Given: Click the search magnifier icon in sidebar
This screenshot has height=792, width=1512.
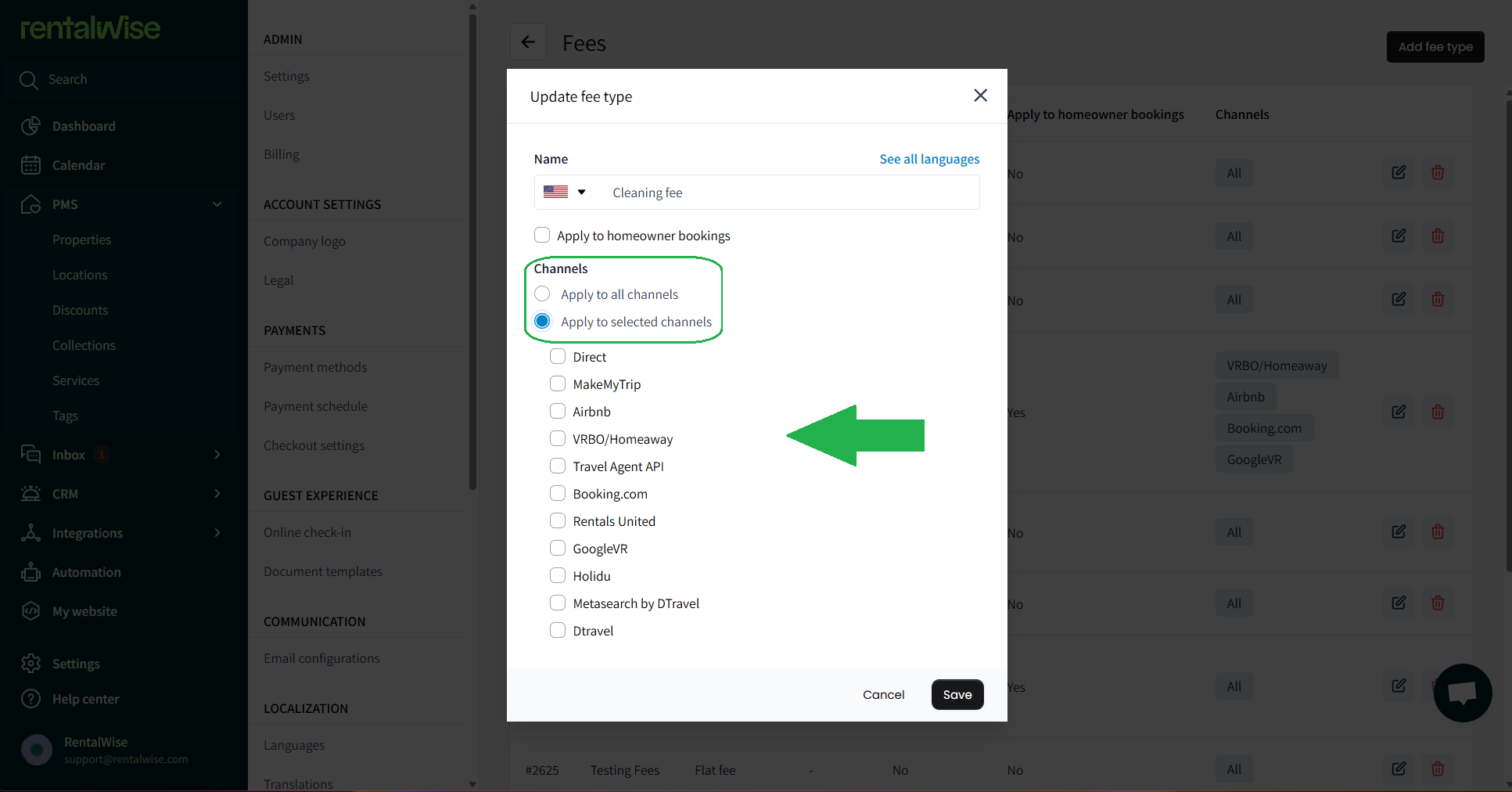Looking at the screenshot, I should pos(29,80).
